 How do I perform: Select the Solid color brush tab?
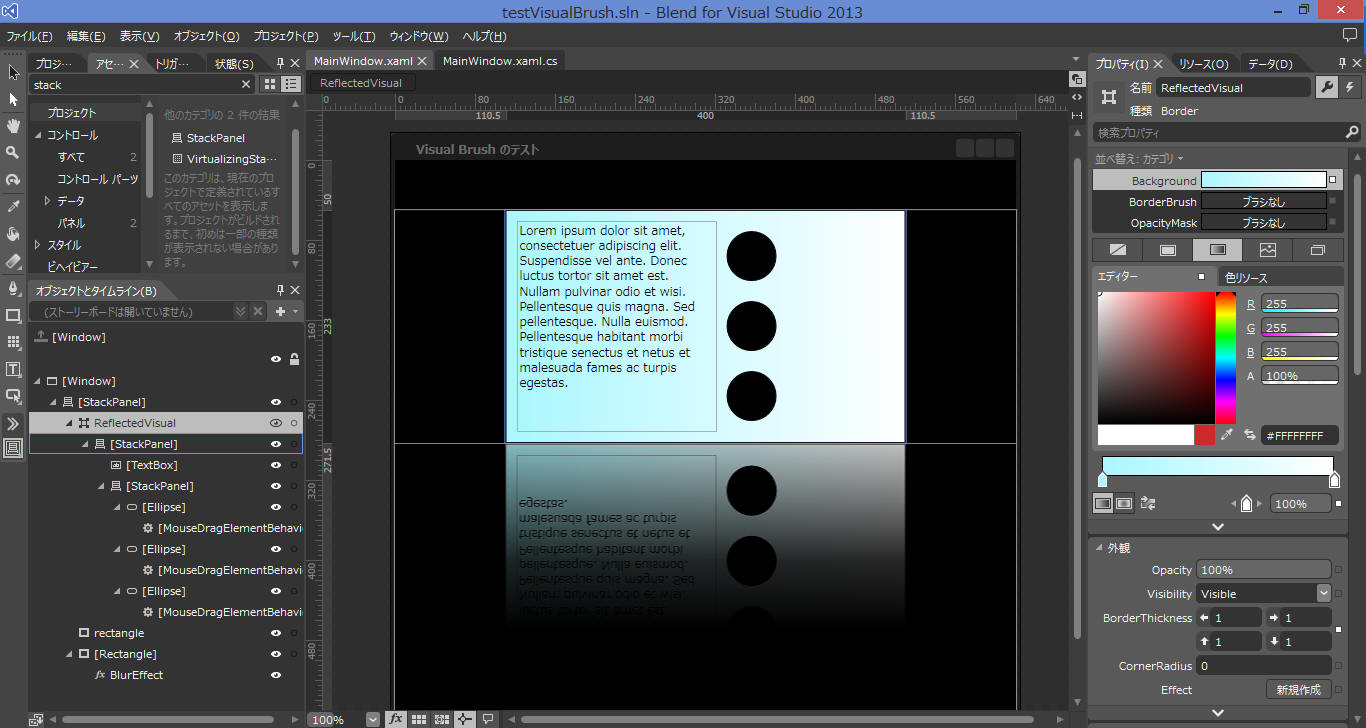pos(1167,250)
